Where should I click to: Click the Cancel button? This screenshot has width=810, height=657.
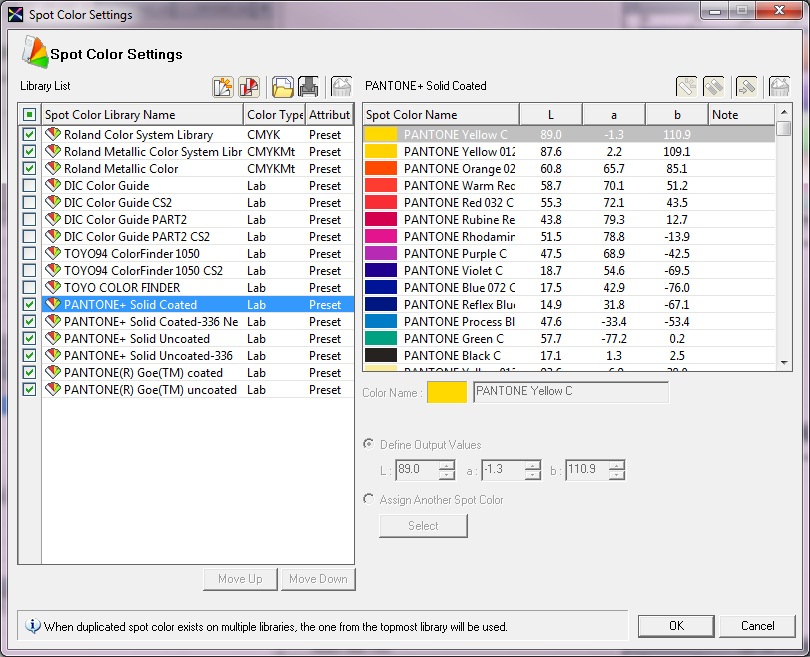point(757,626)
